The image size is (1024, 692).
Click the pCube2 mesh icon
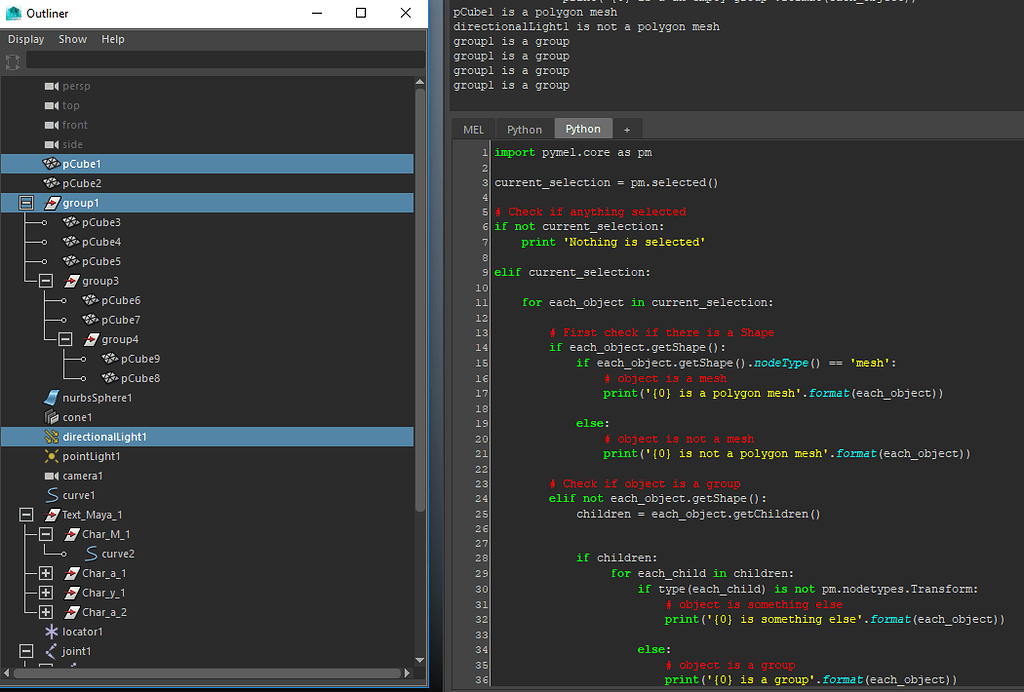tap(51, 183)
